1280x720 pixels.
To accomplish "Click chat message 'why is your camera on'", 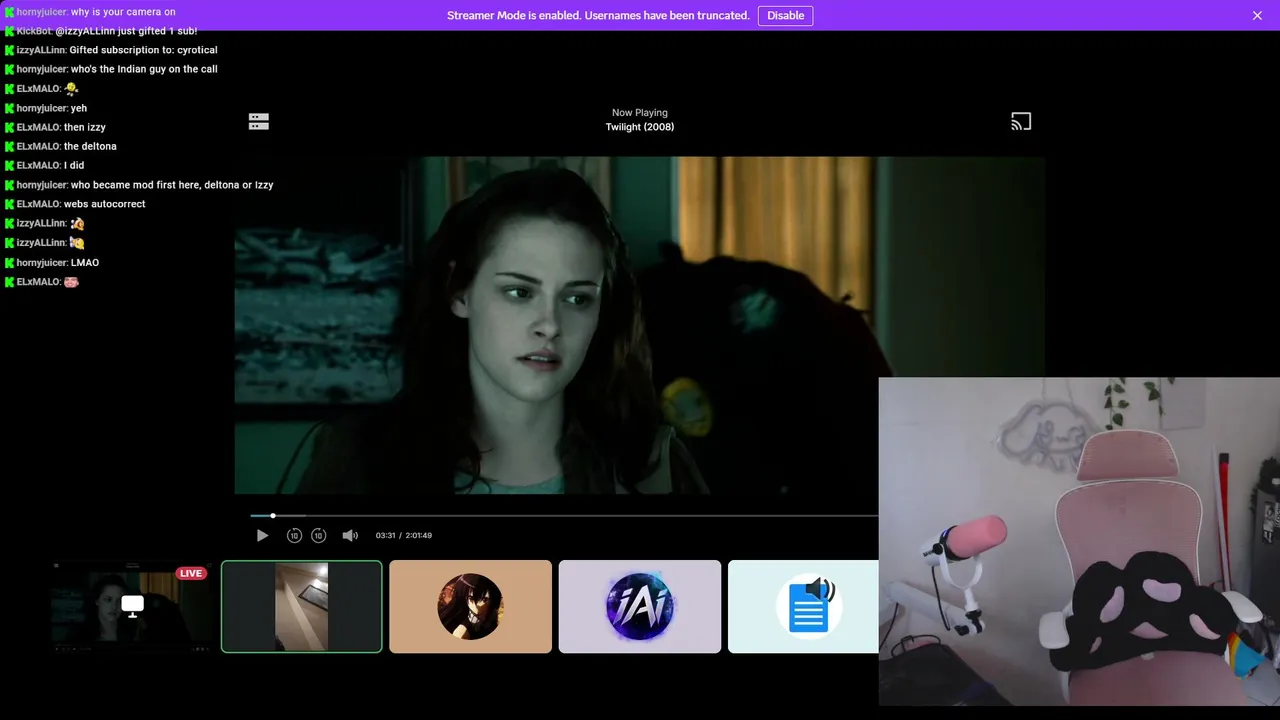I will (123, 12).
